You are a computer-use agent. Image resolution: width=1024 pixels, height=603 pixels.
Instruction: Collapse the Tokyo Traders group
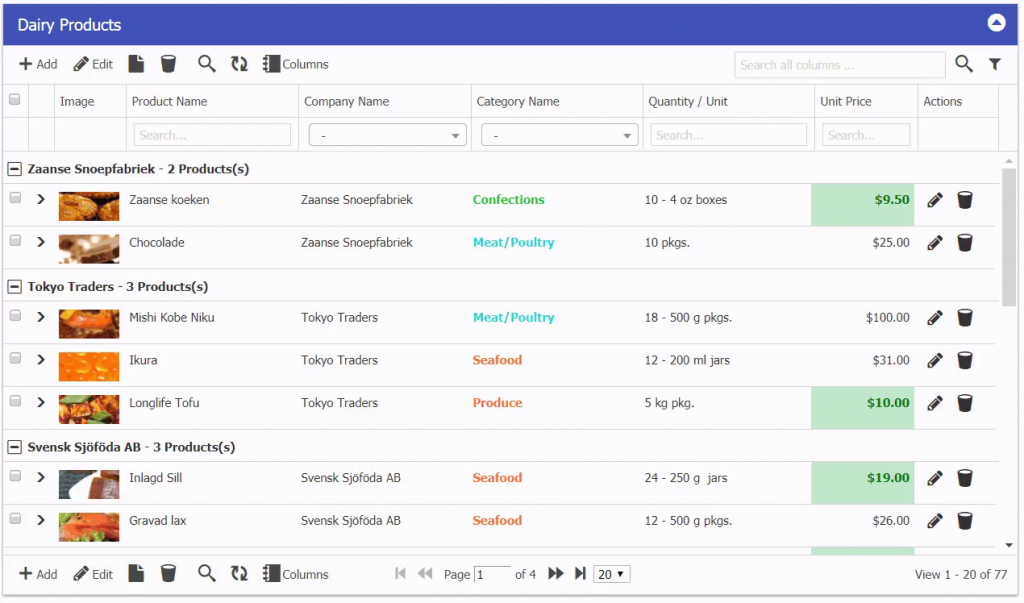tap(15, 287)
